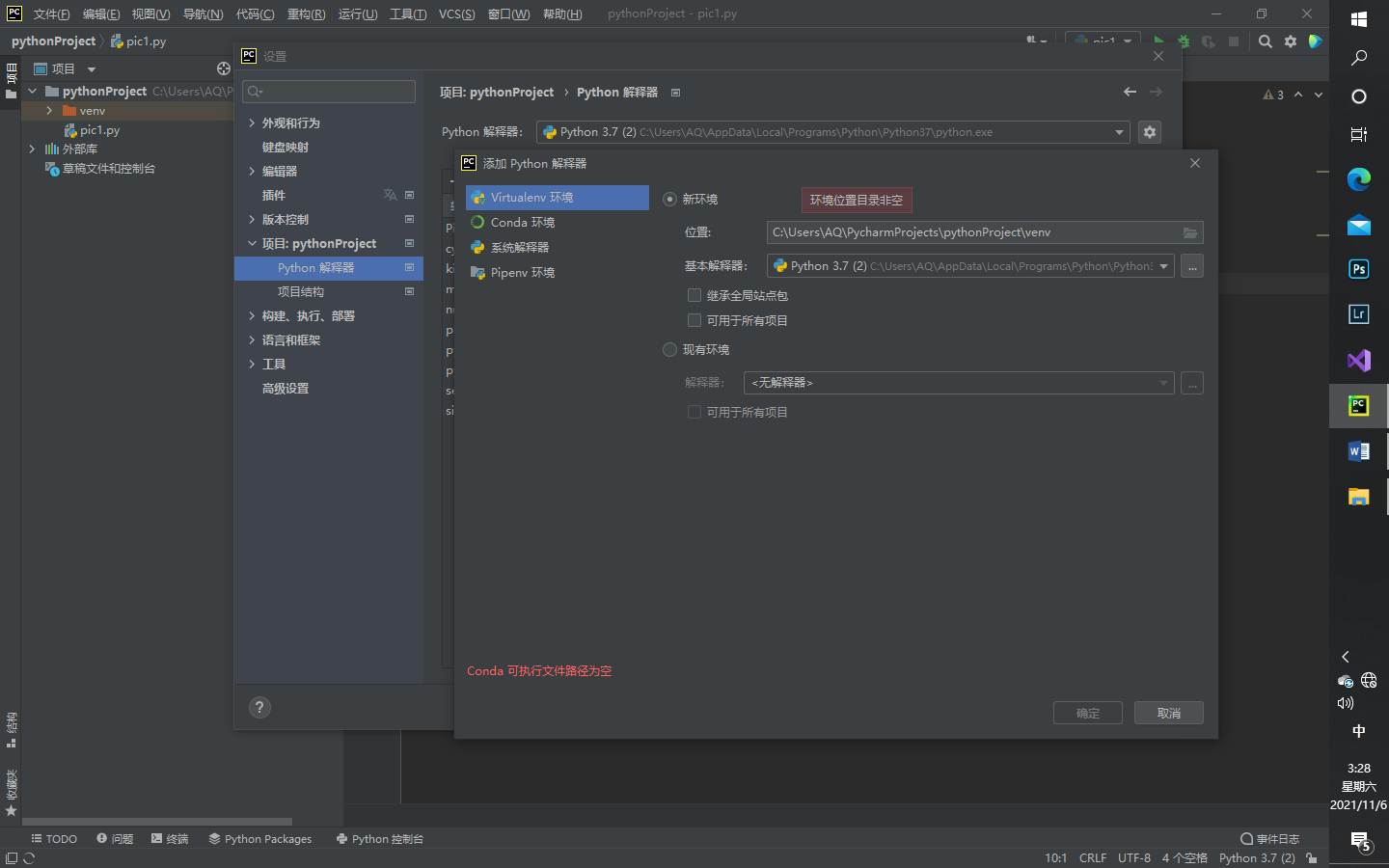Open the 解释器 dropdown showing 无解释器

[x=1163, y=382]
